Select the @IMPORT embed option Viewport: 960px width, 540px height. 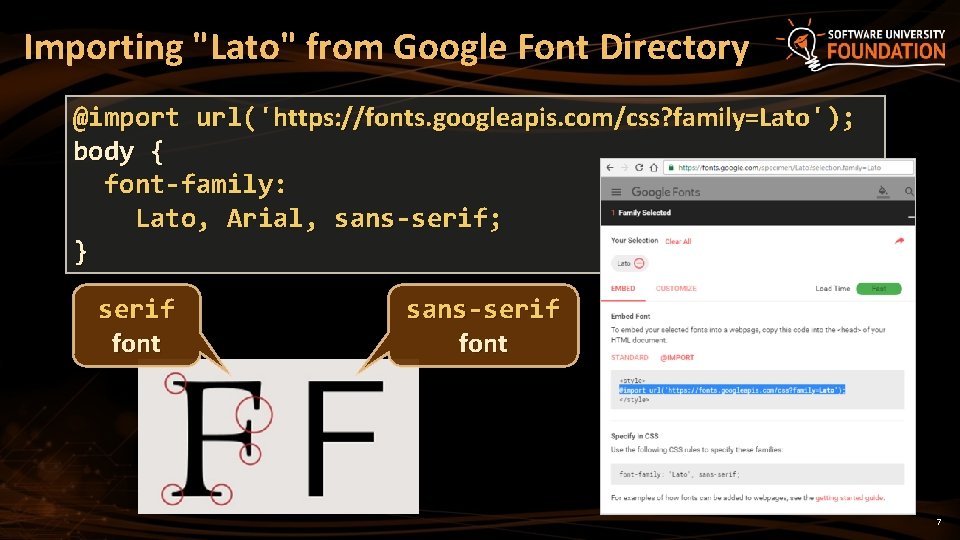(677, 358)
